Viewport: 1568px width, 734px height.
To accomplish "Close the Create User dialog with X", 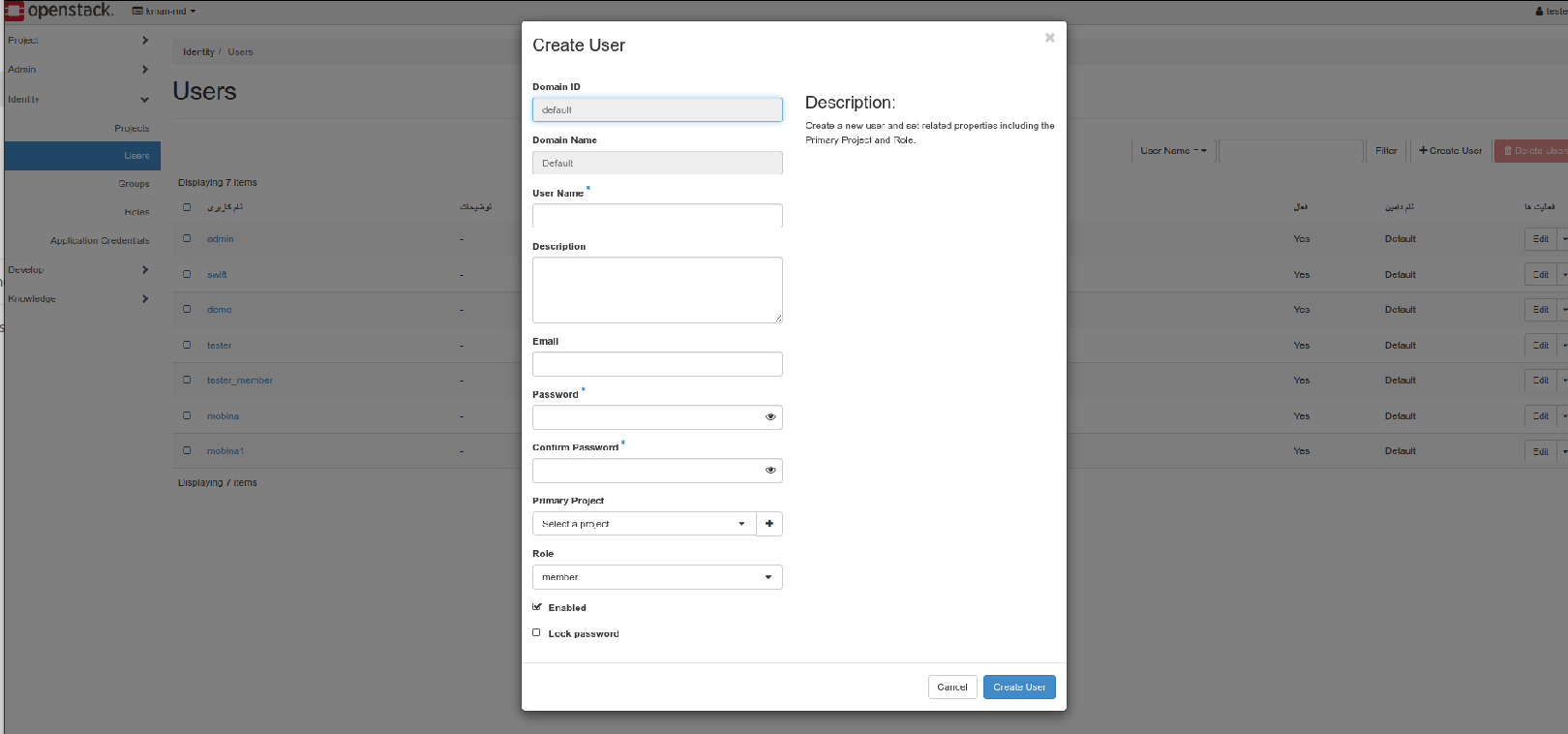I will (1049, 38).
